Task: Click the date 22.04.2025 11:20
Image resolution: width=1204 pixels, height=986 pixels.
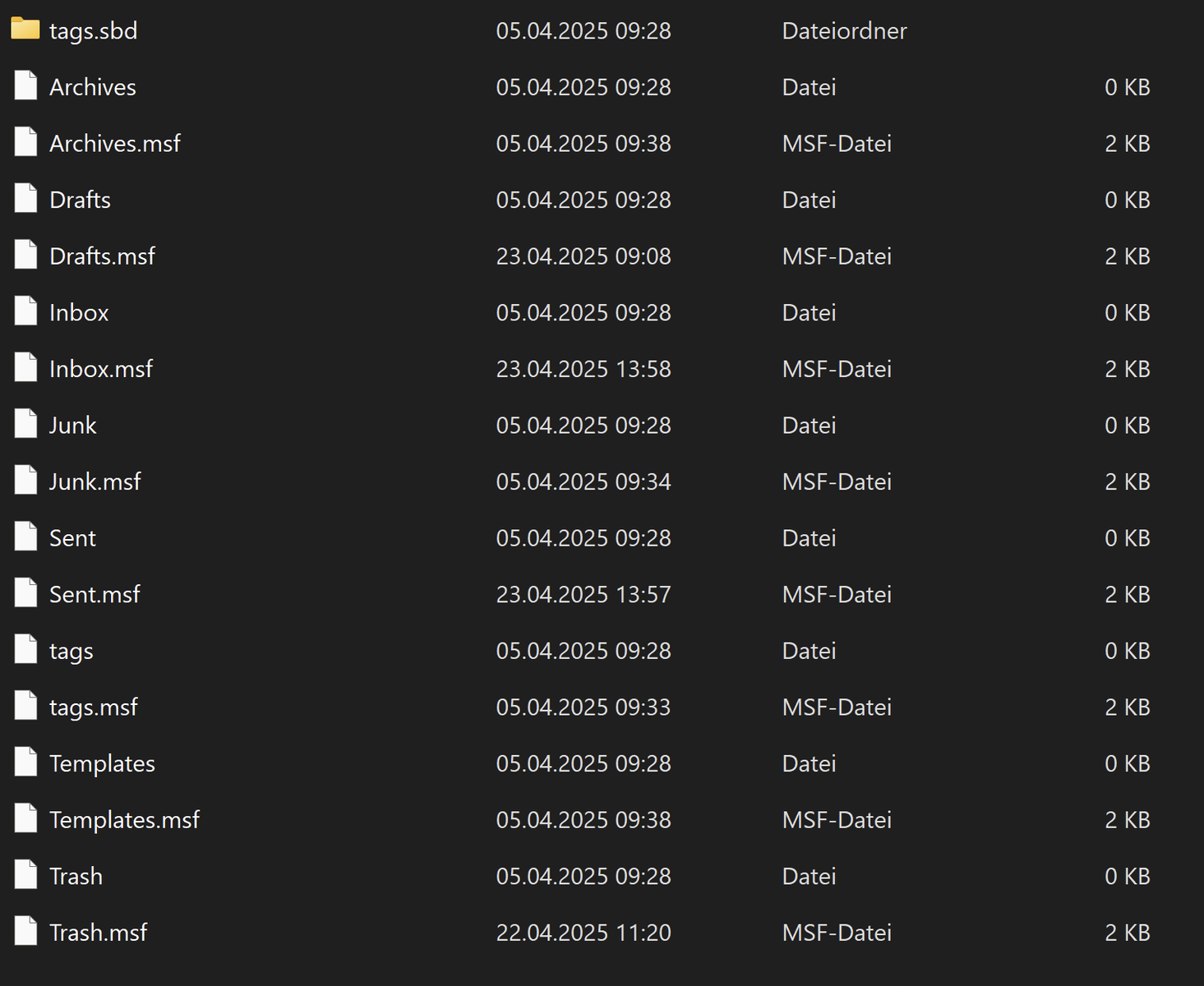Action: (x=583, y=933)
